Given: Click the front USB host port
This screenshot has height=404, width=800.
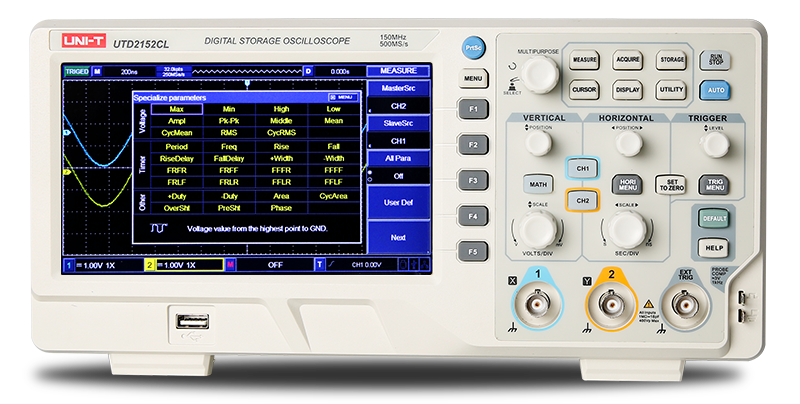Looking at the screenshot, I should (192, 321).
